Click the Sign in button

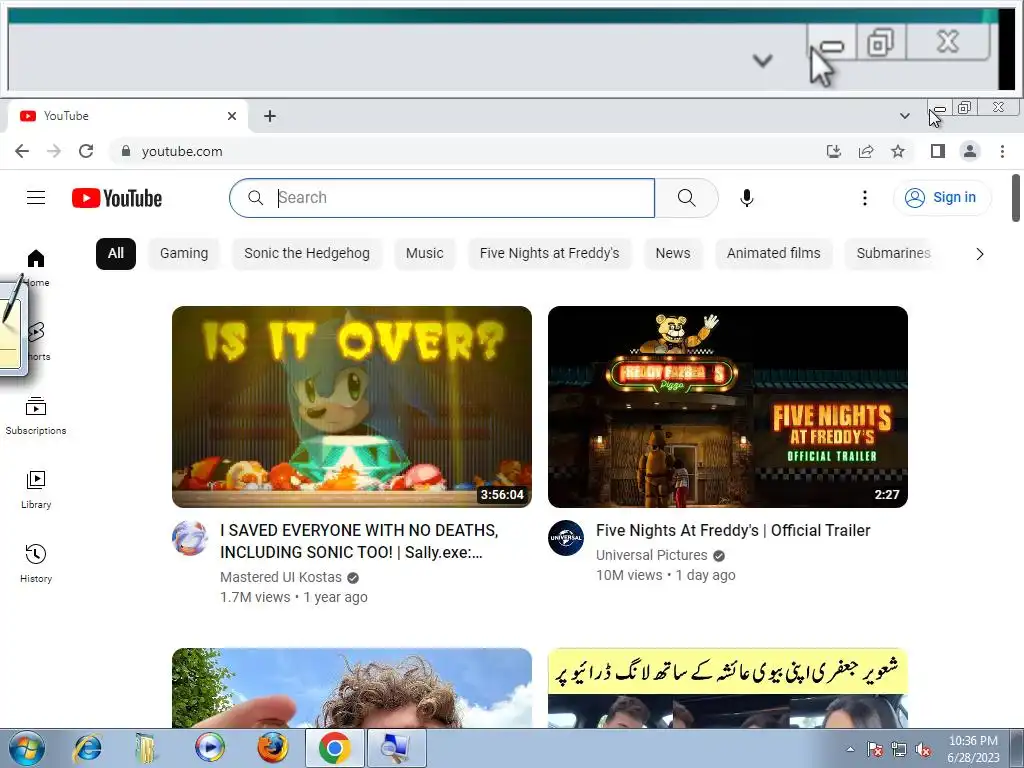(942, 198)
